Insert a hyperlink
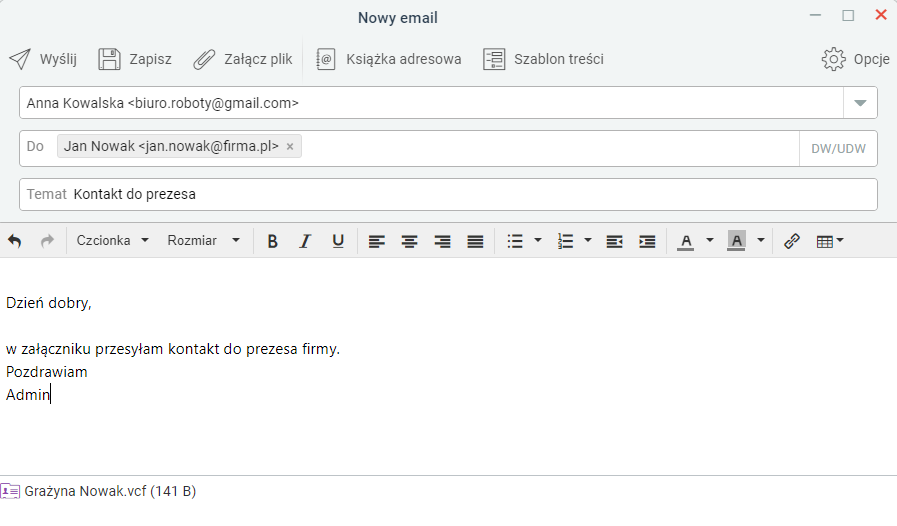Screen dimensions: 897x526 point(792,242)
